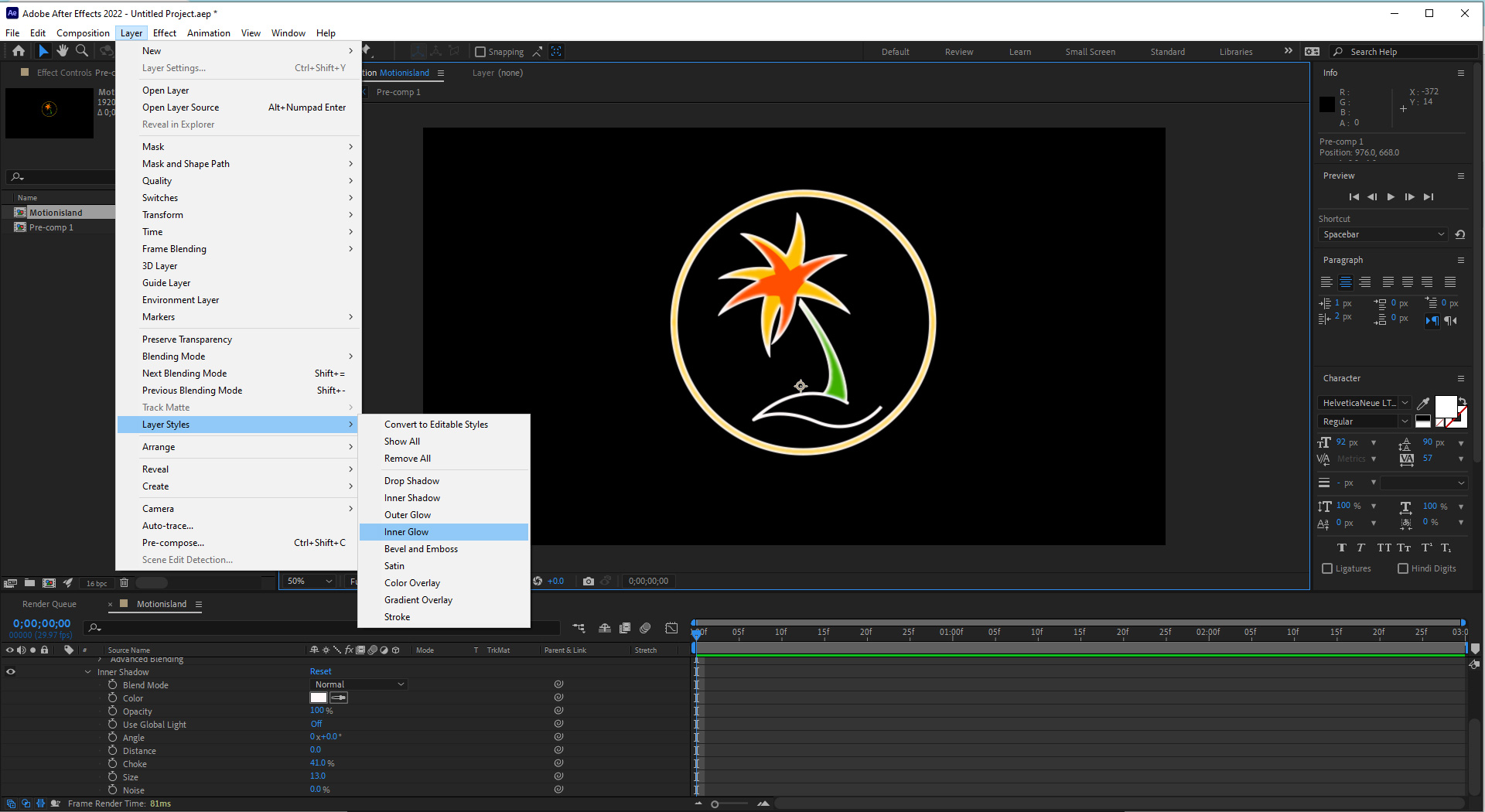Swap fill and stroke colors icon

[x=1462, y=401]
